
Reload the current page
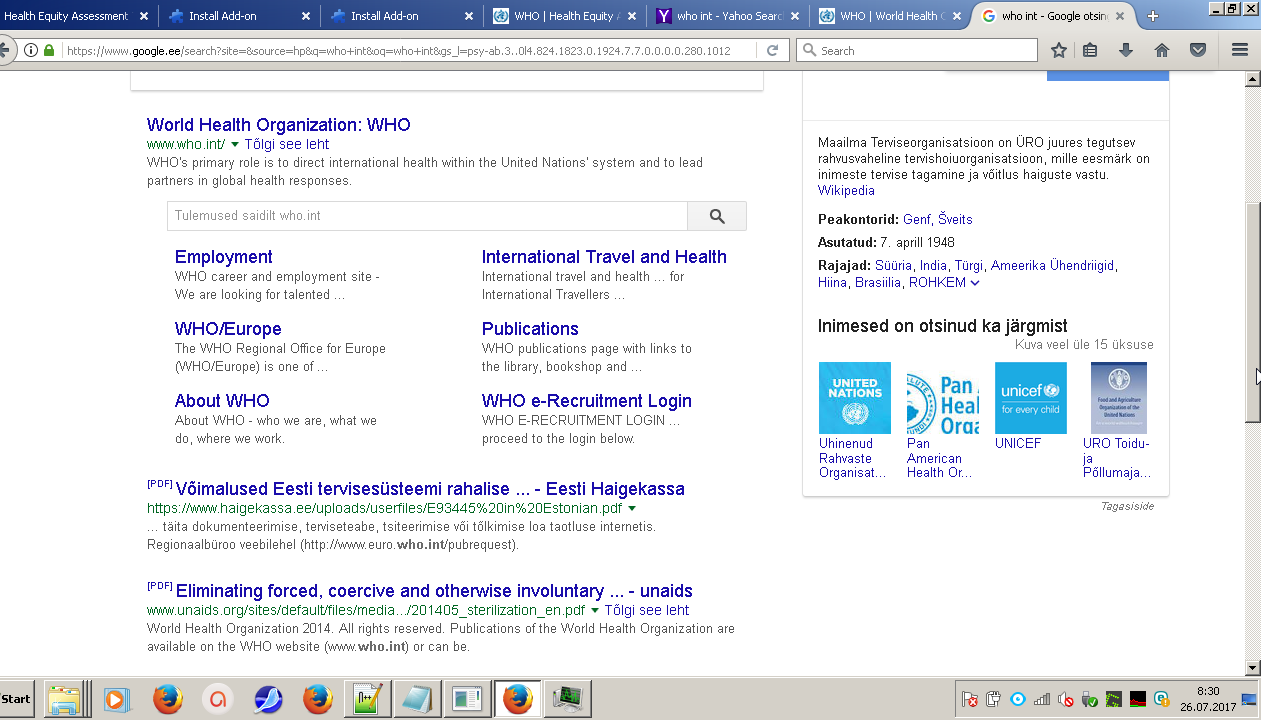click(773, 50)
